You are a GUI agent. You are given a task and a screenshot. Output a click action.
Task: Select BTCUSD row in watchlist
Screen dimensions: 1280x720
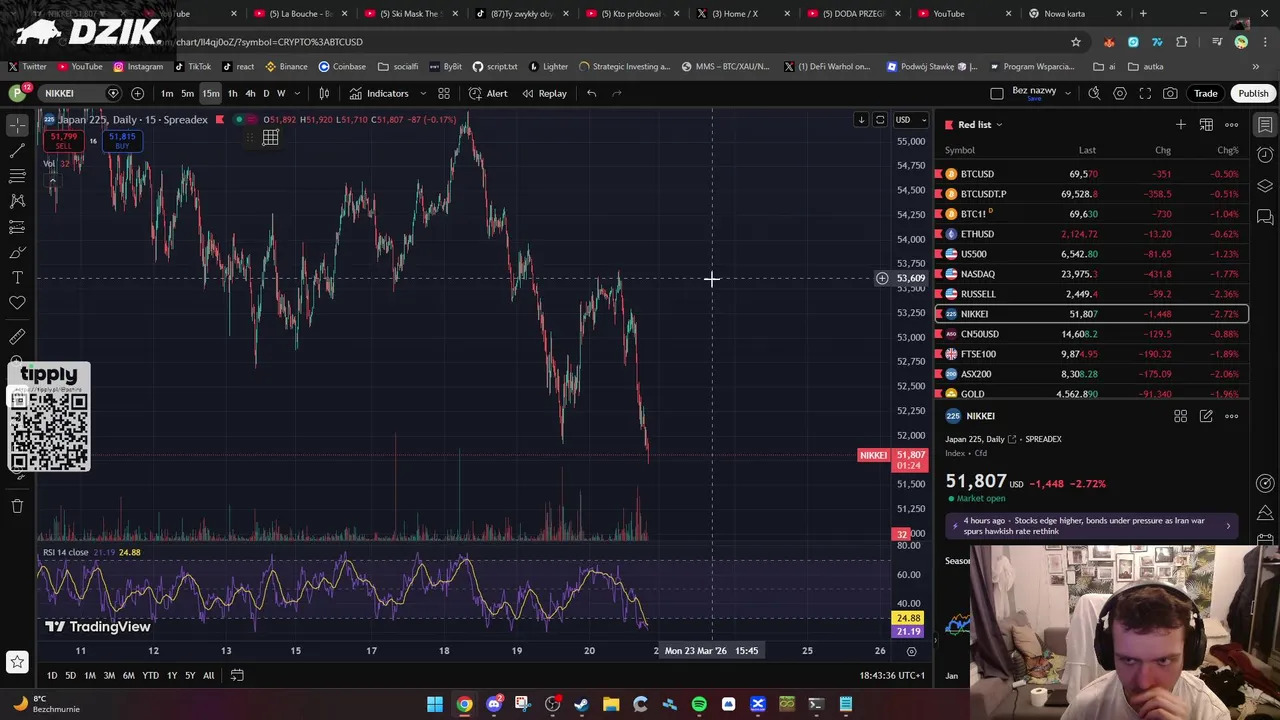(x=1091, y=174)
